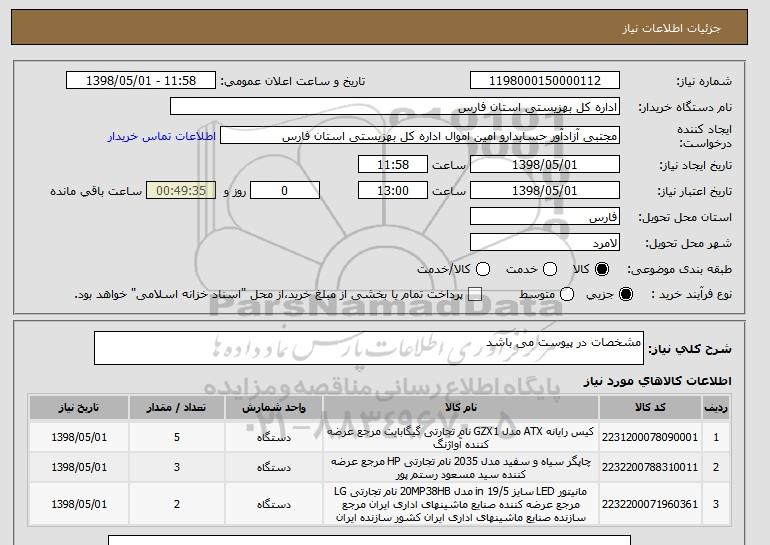Viewport: 770px width, 545px height.
Task: Click the نام کالا column header
Action: click(x=461, y=408)
